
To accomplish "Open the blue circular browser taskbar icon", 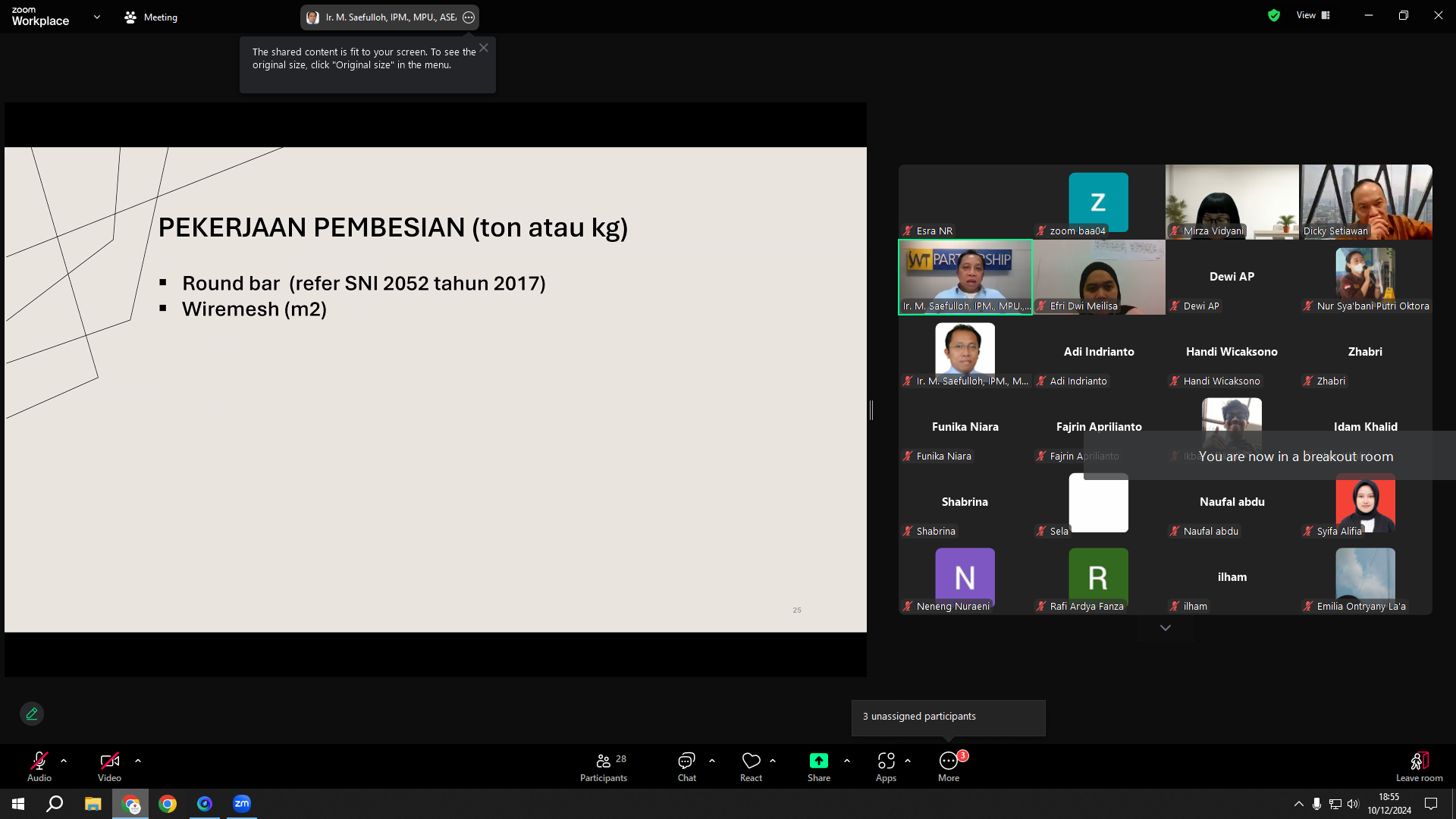I will click(x=205, y=804).
